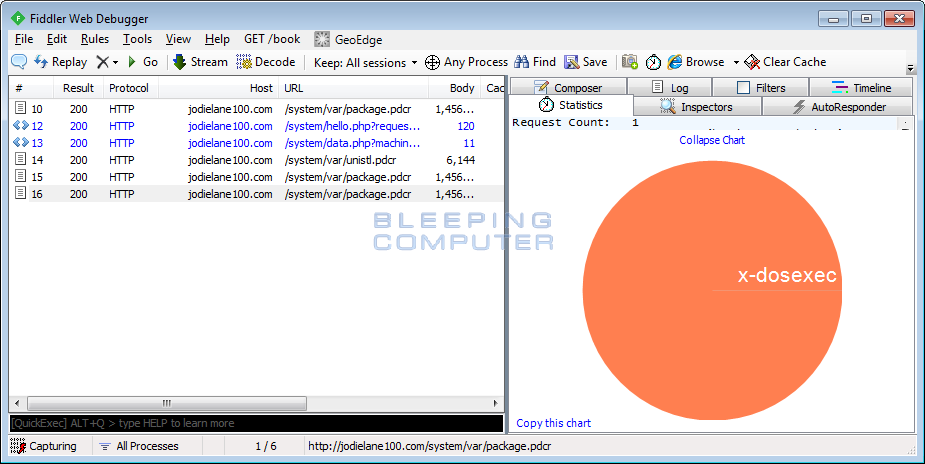Sort sessions by Result column header
The height and width of the screenshot is (464, 925).
78,88
